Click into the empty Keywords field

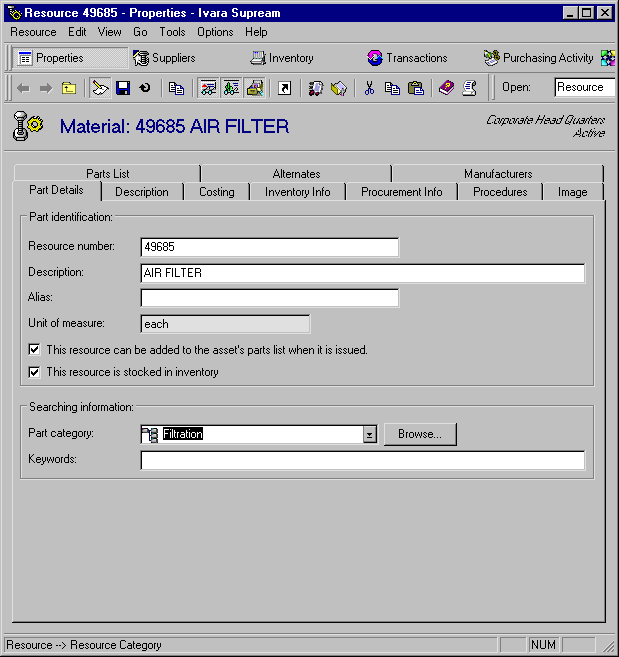click(x=363, y=460)
